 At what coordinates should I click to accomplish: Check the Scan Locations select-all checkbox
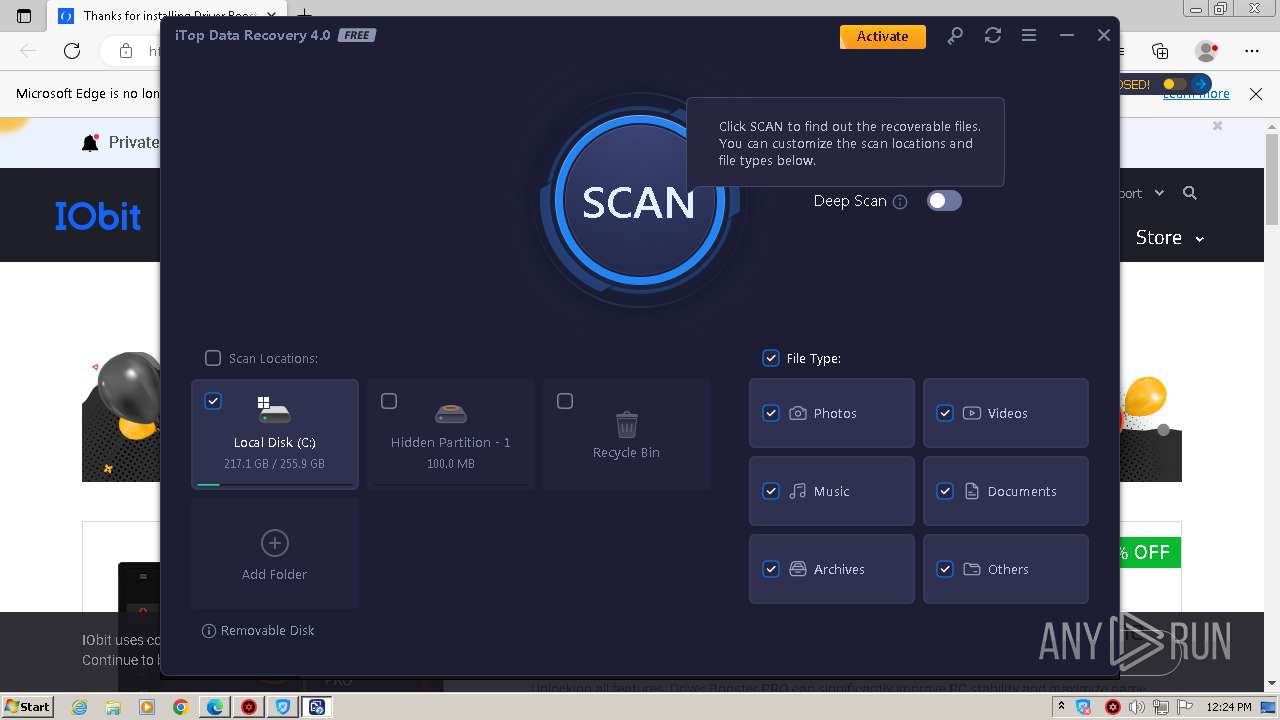pos(213,358)
